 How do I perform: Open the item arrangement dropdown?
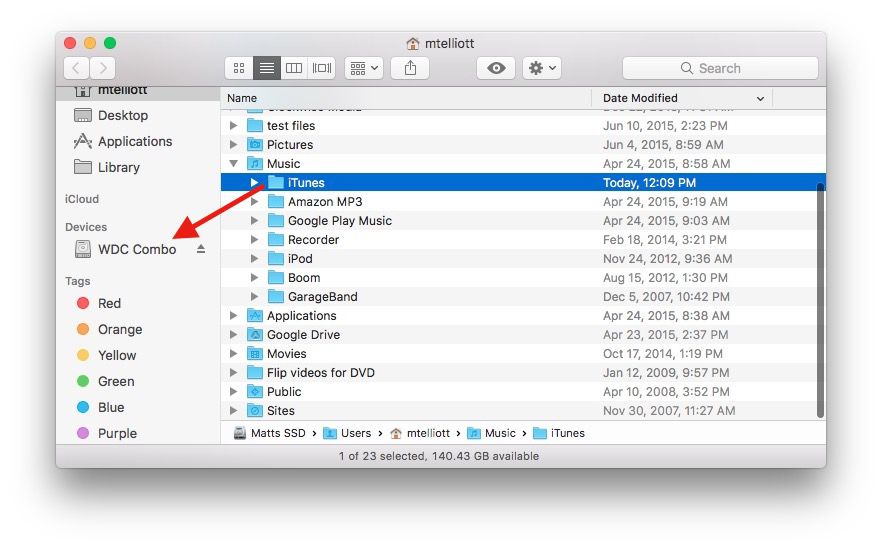(x=364, y=68)
